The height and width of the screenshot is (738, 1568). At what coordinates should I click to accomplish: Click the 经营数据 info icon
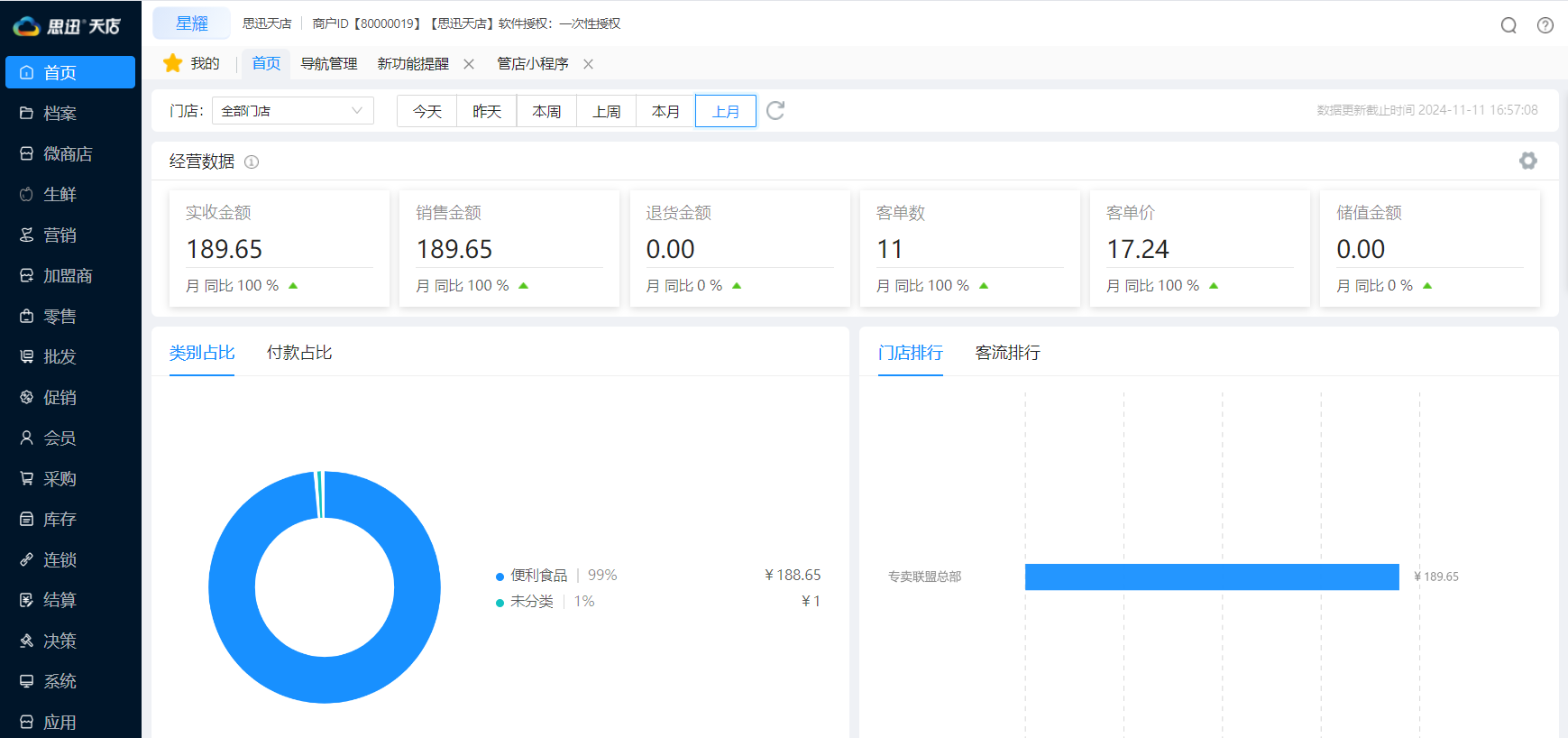(x=252, y=161)
